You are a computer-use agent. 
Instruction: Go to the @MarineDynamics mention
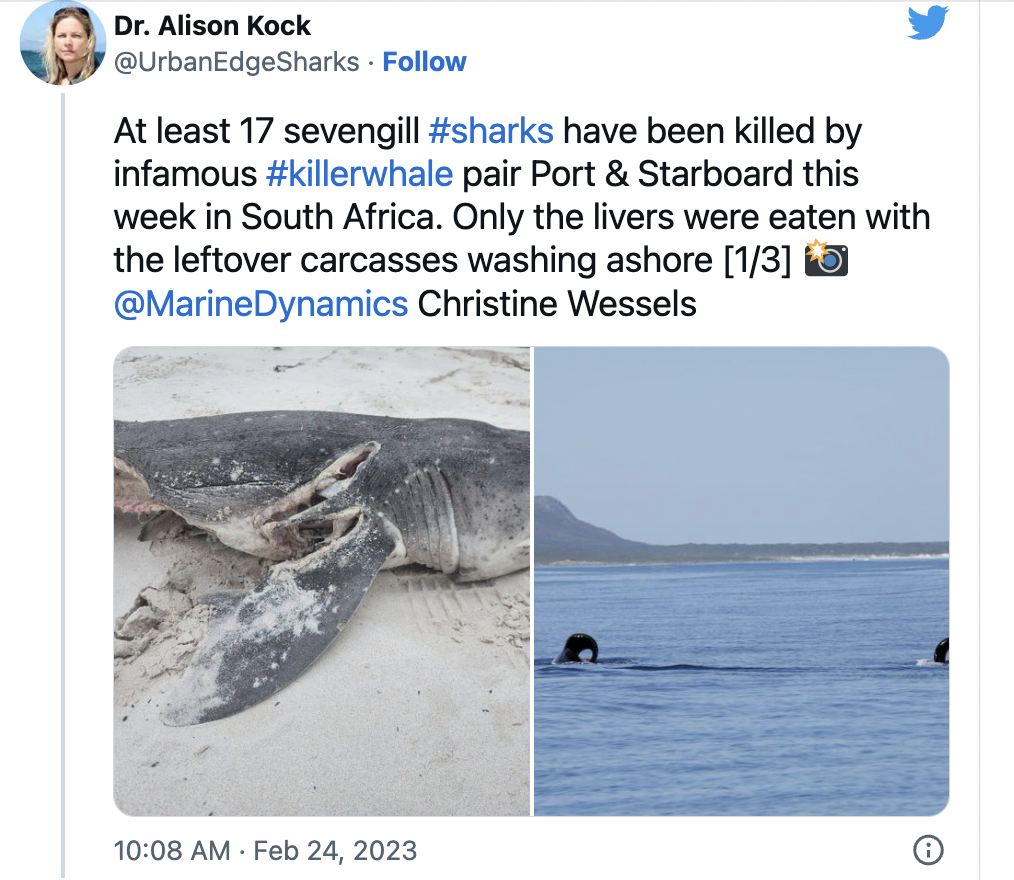tap(261, 303)
